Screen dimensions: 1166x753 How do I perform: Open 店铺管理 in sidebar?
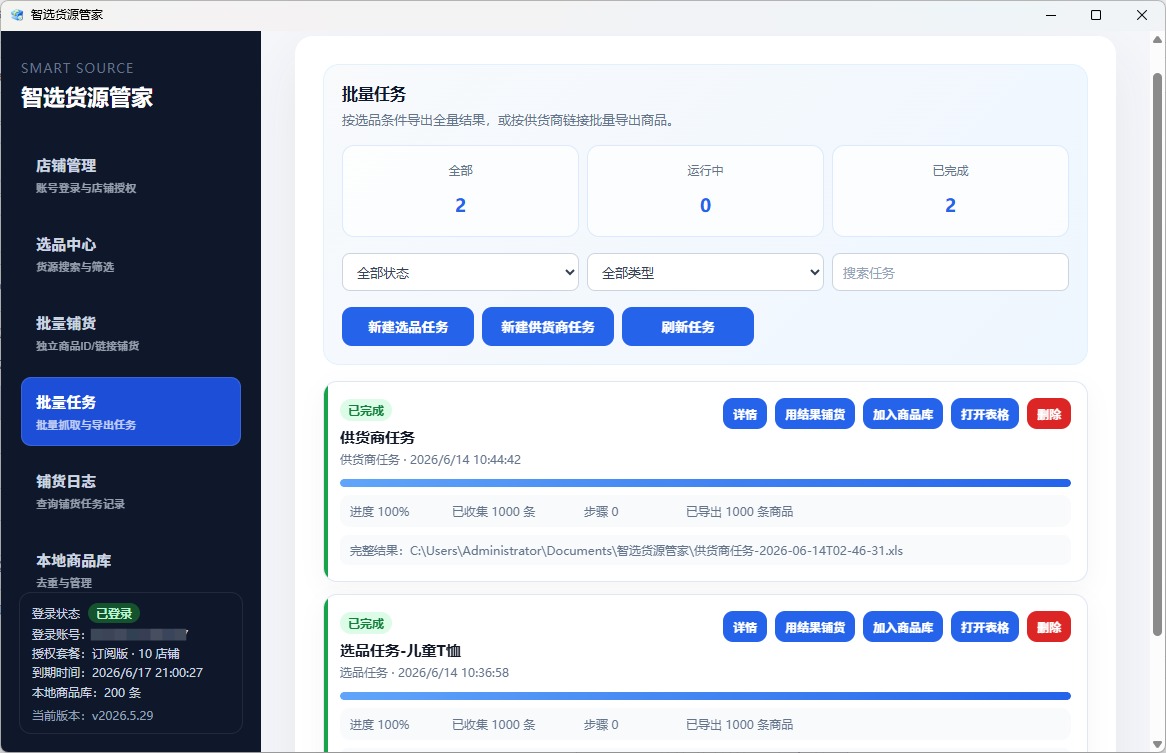(x=131, y=175)
